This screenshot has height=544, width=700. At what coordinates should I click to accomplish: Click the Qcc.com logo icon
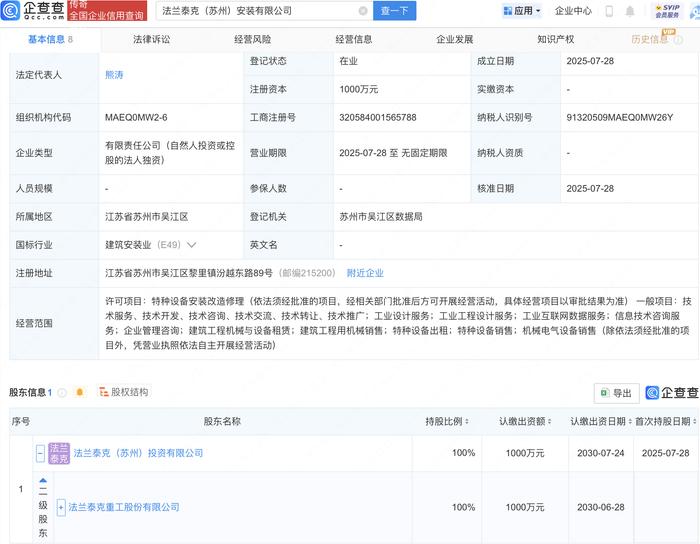[10, 10]
